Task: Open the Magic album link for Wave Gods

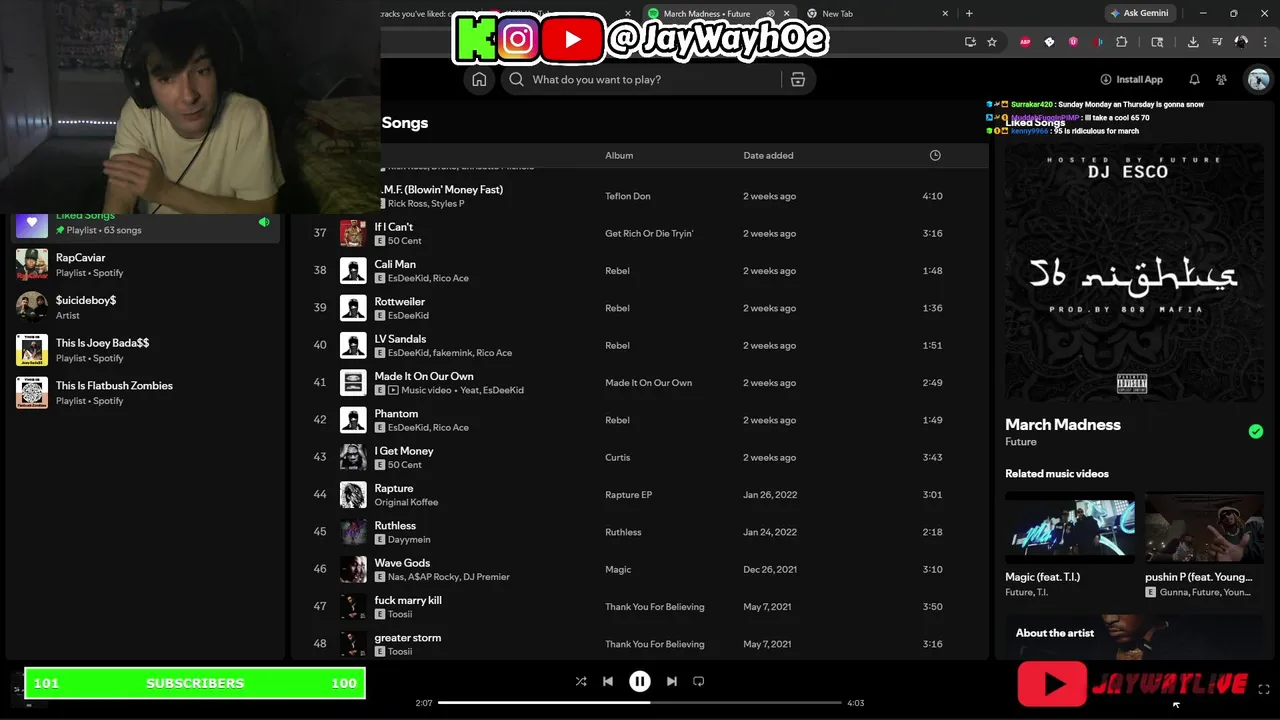Action: (x=618, y=570)
